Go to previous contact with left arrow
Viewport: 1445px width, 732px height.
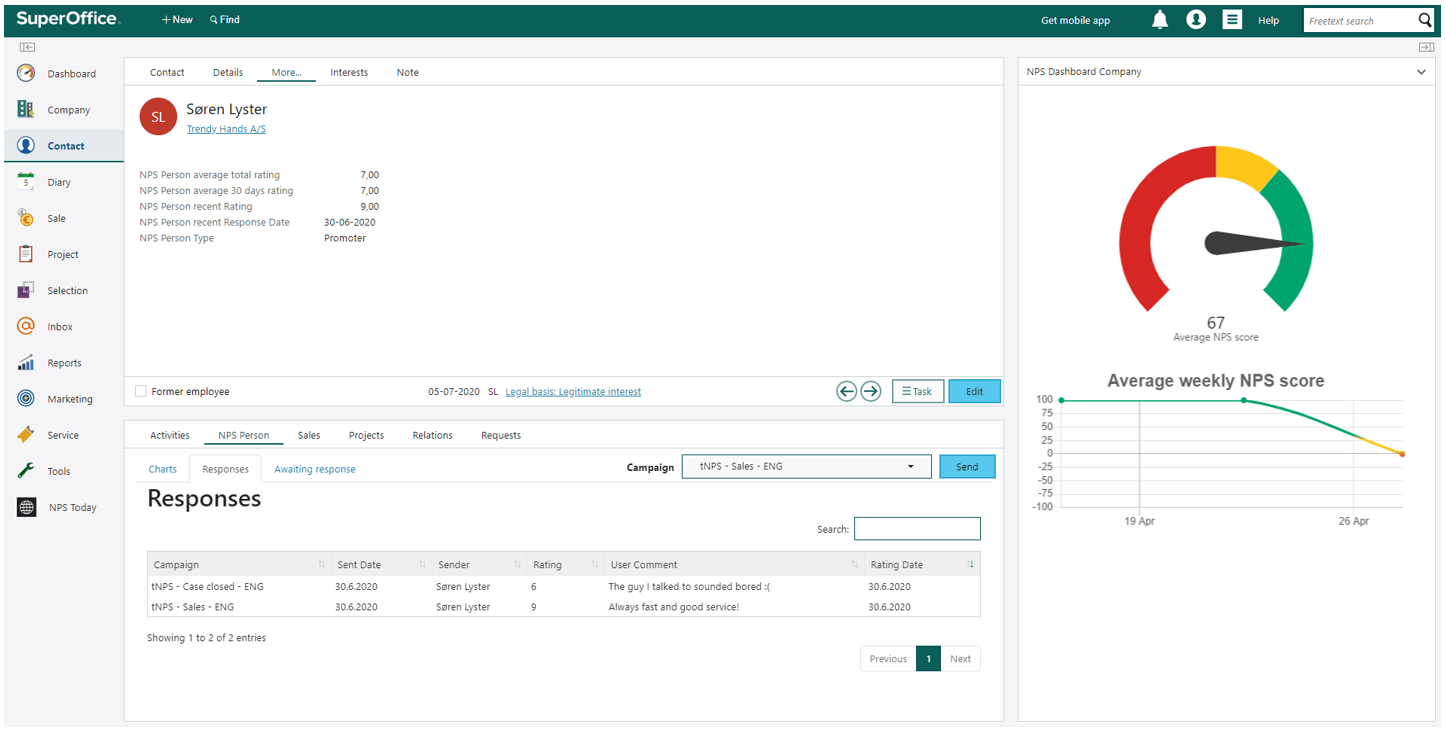pos(847,392)
